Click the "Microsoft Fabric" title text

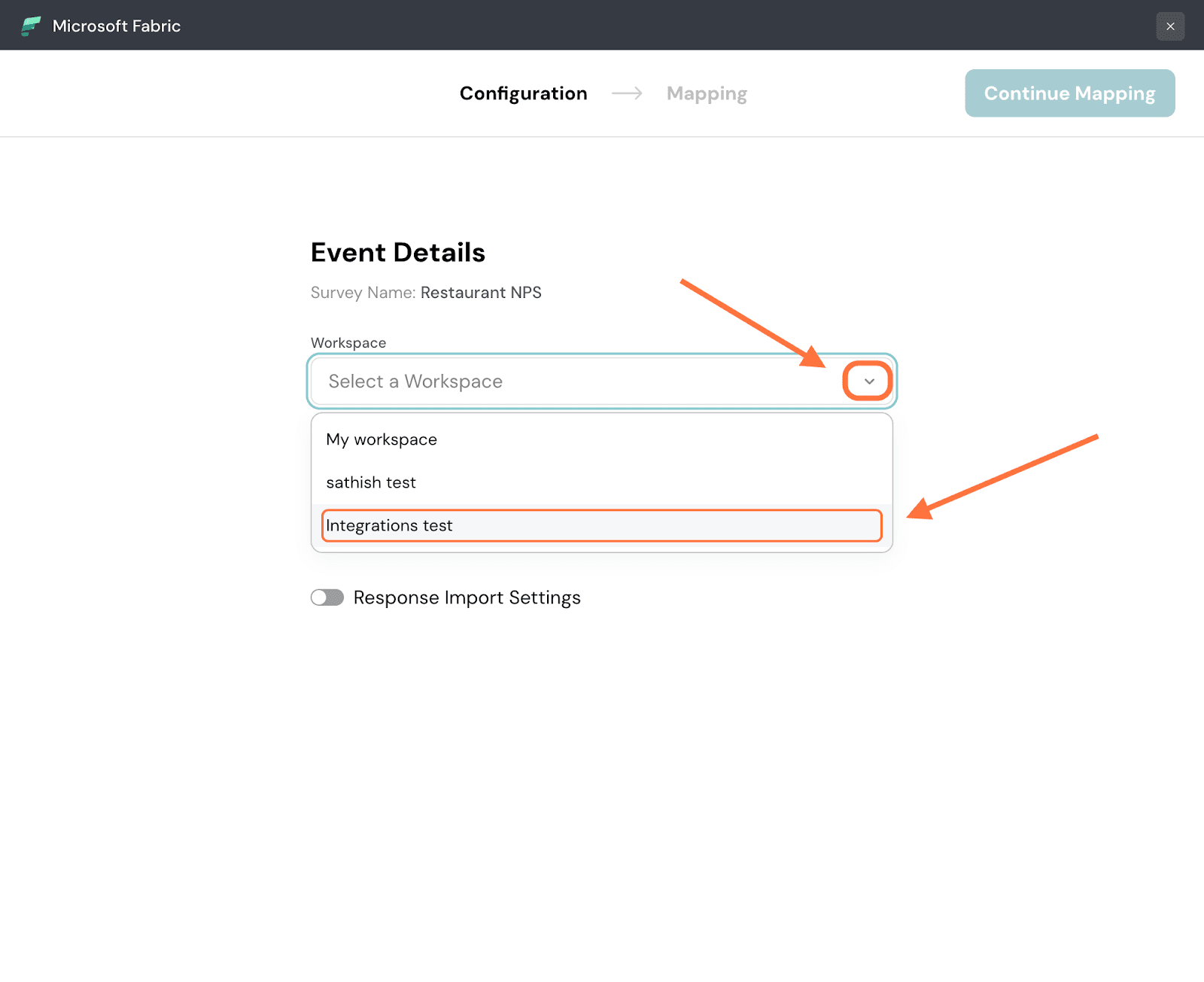tap(117, 26)
